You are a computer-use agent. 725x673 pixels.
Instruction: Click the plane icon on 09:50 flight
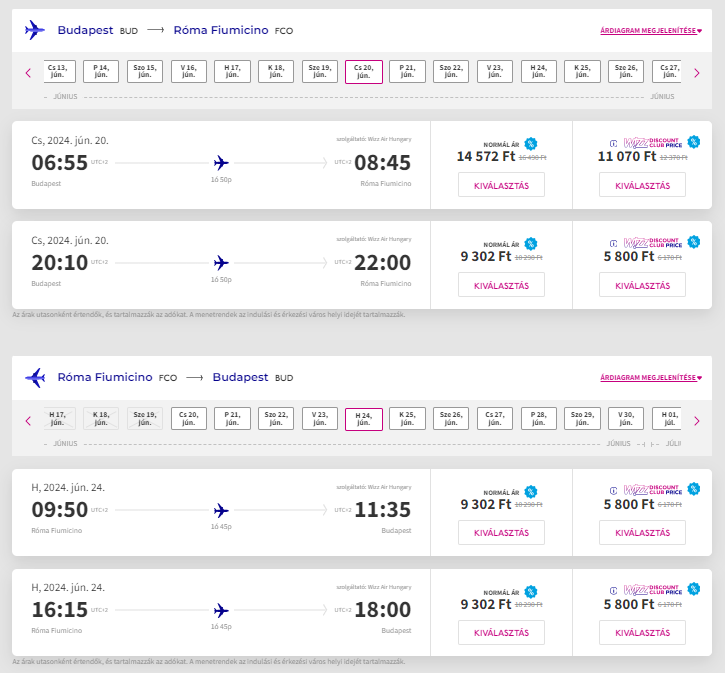(221, 510)
